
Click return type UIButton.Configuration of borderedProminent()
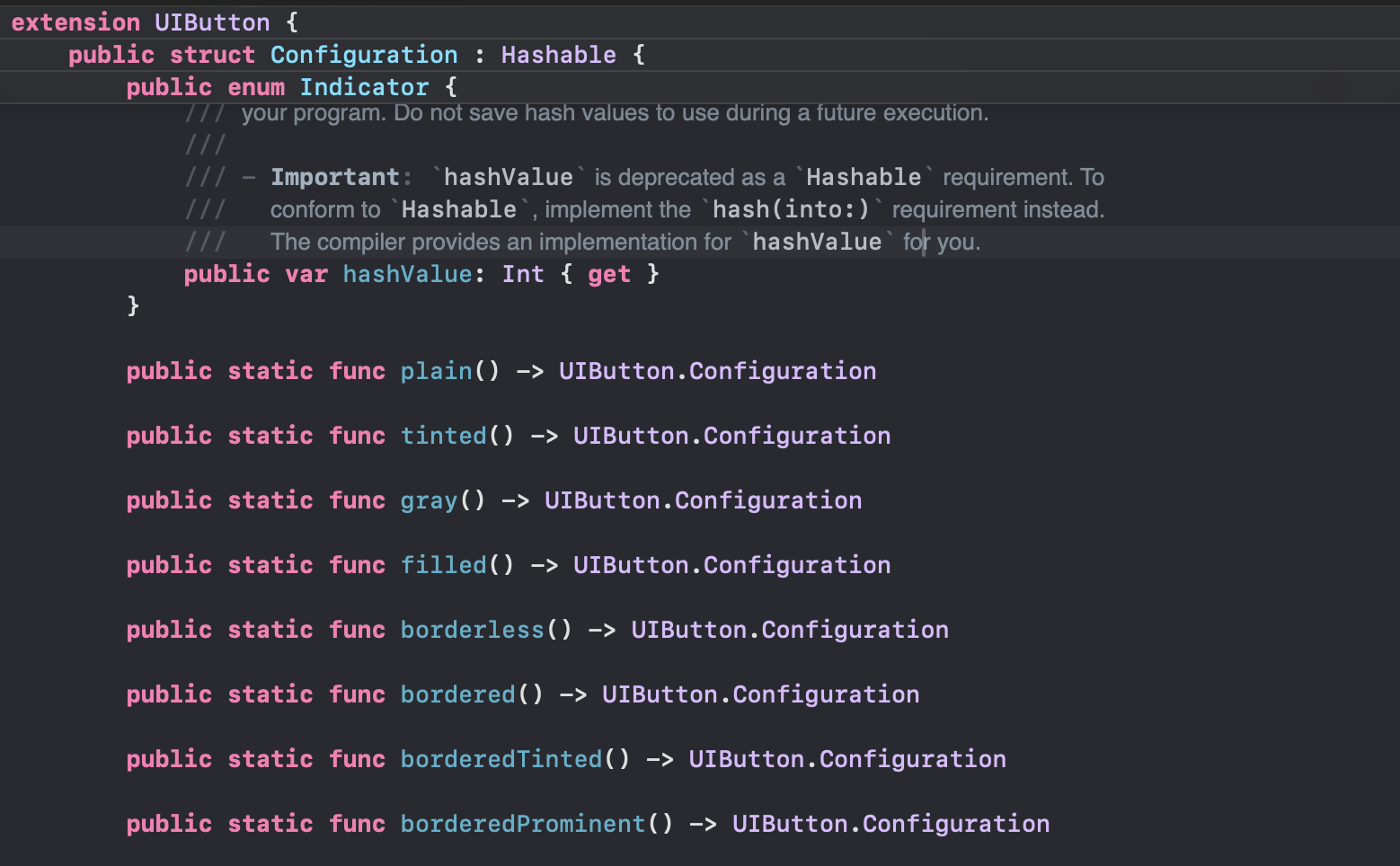[891, 824]
